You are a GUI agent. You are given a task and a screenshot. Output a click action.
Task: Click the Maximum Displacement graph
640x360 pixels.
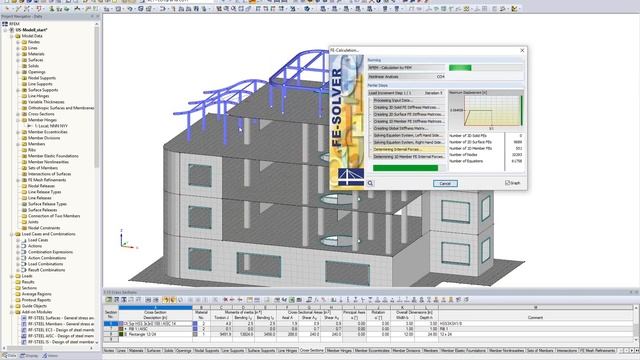(485, 111)
